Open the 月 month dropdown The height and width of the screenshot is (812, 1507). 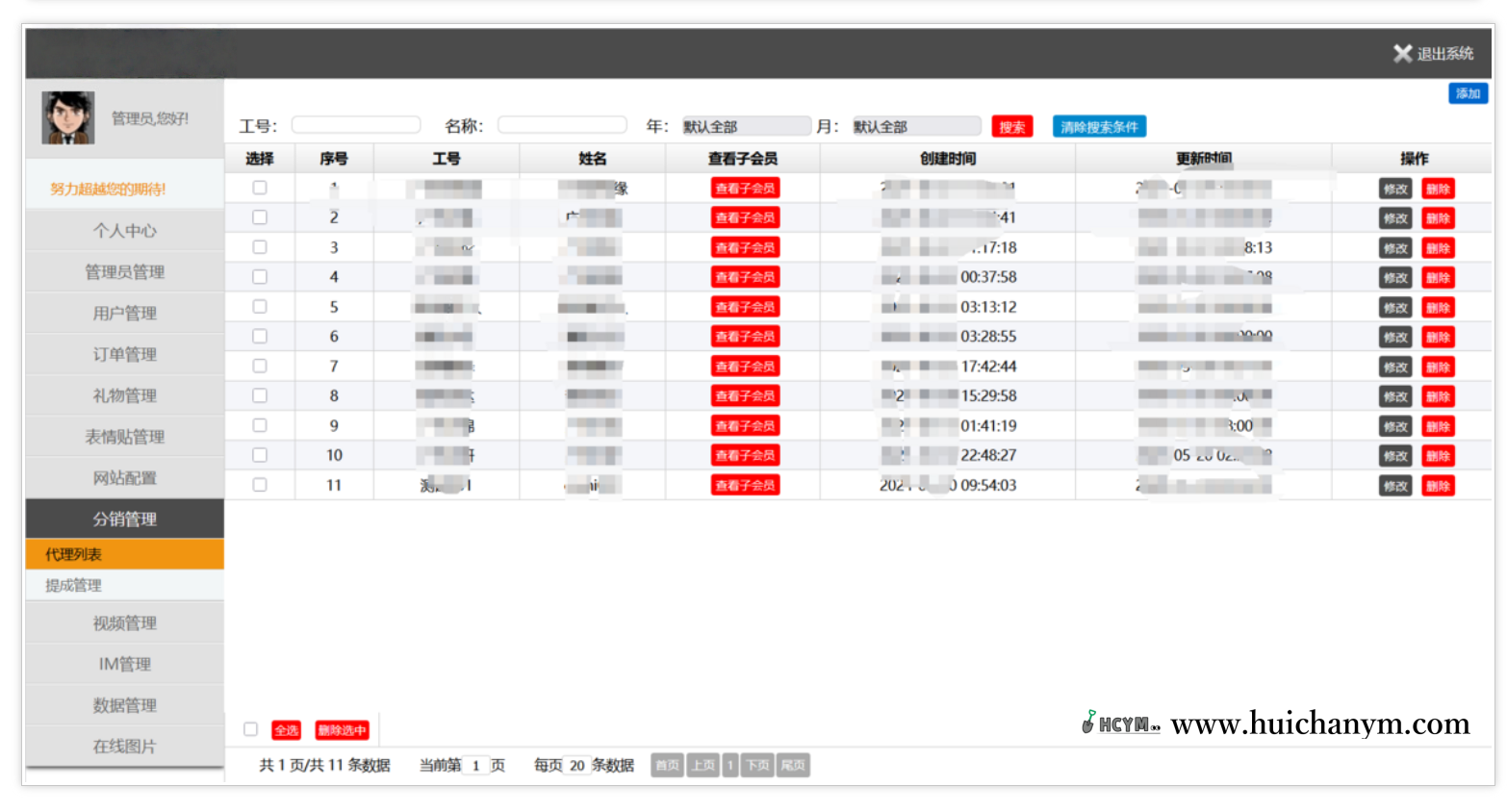(x=916, y=127)
